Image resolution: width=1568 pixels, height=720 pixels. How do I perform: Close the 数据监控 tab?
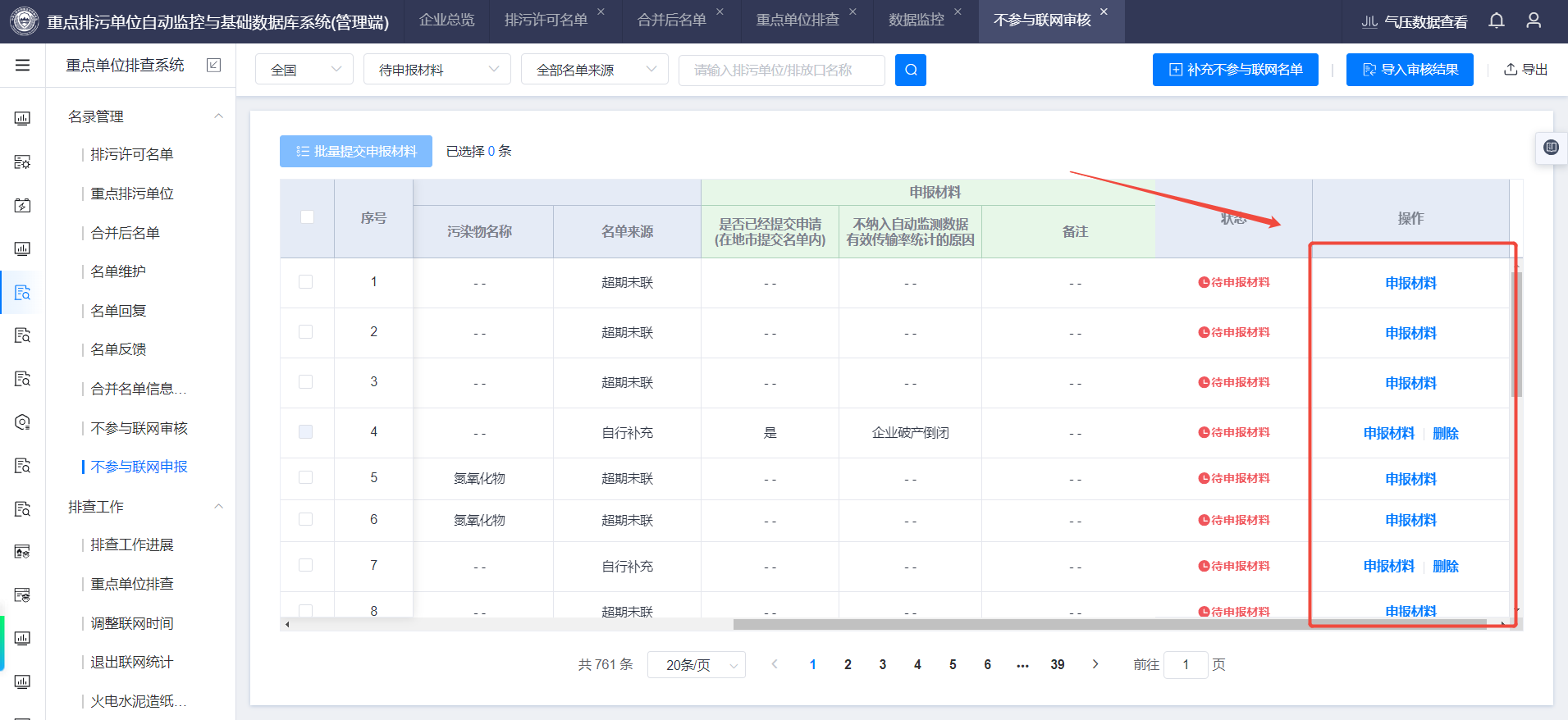958,11
